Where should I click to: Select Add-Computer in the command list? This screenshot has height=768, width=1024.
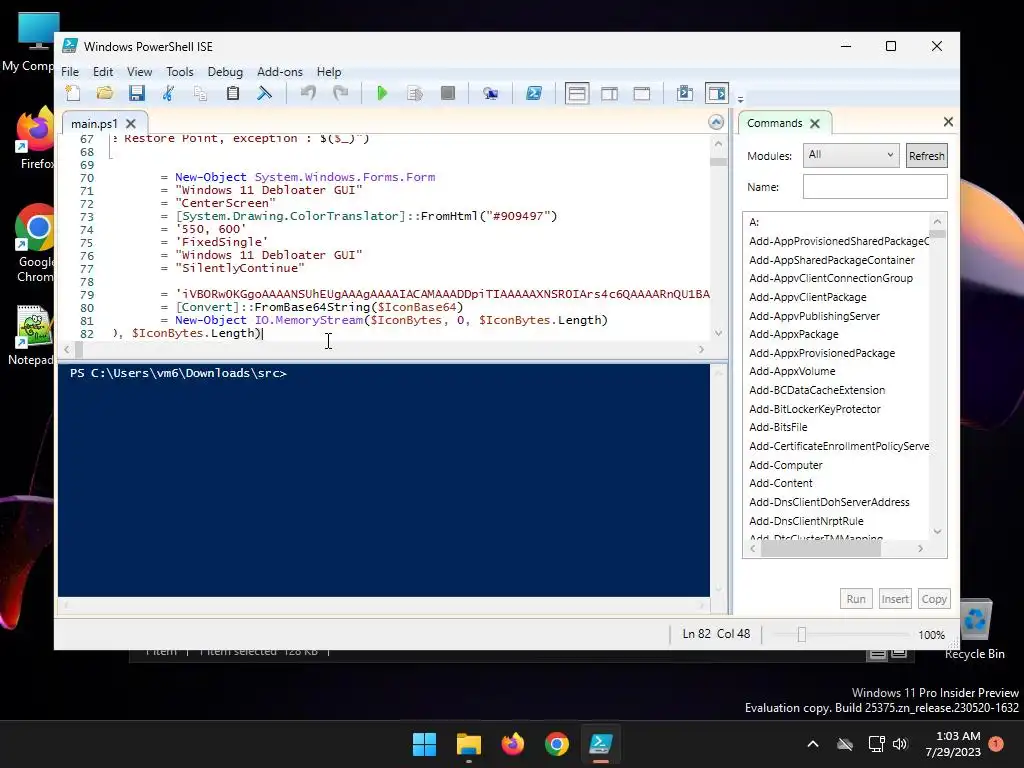click(x=786, y=465)
